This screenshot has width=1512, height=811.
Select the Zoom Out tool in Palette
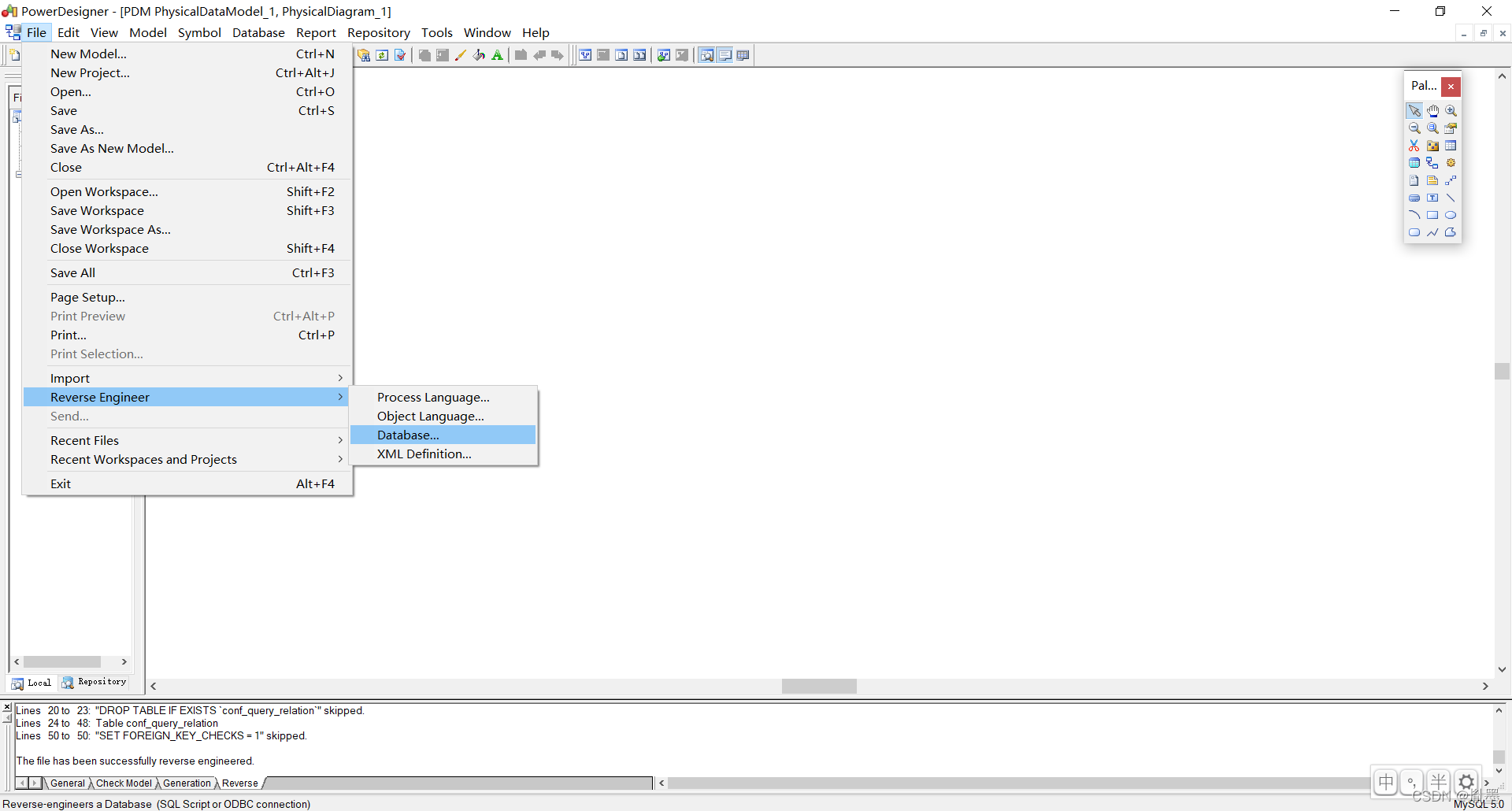click(1414, 128)
